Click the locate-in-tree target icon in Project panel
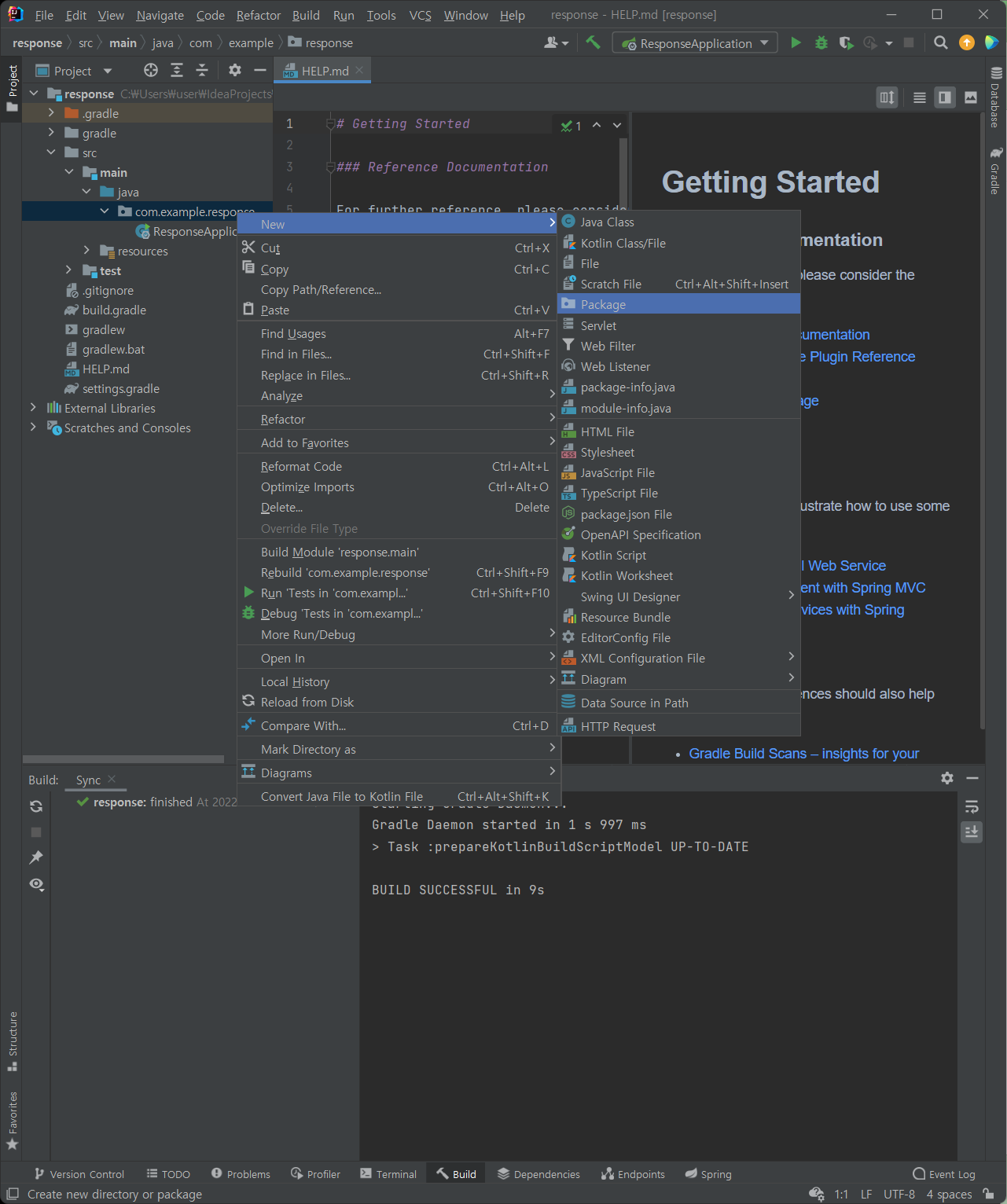 [151, 70]
